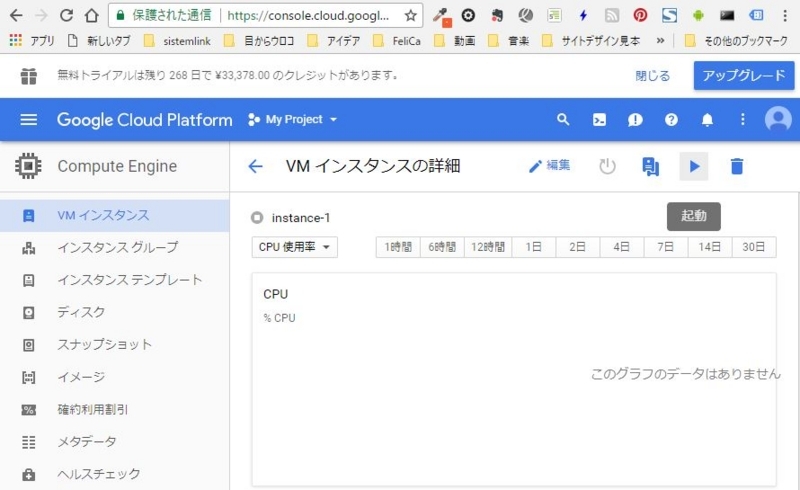Open the console search
This screenshot has width=800, height=490.
(563, 119)
